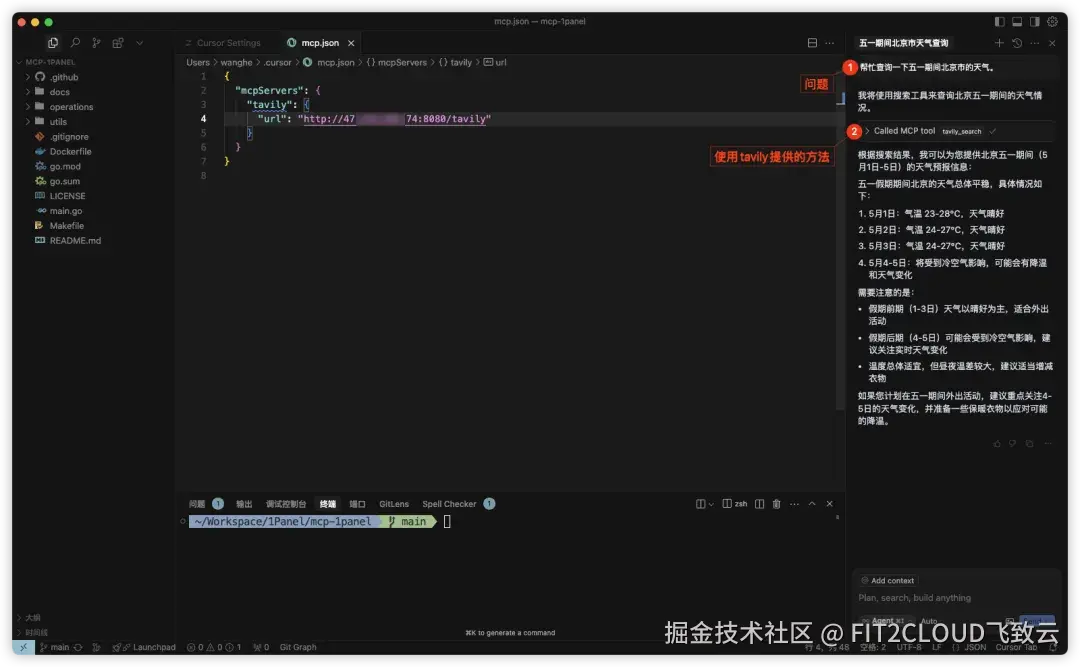Select the 终端 panel tab
The width and height of the screenshot is (1080, 667).
coord(328,504)
